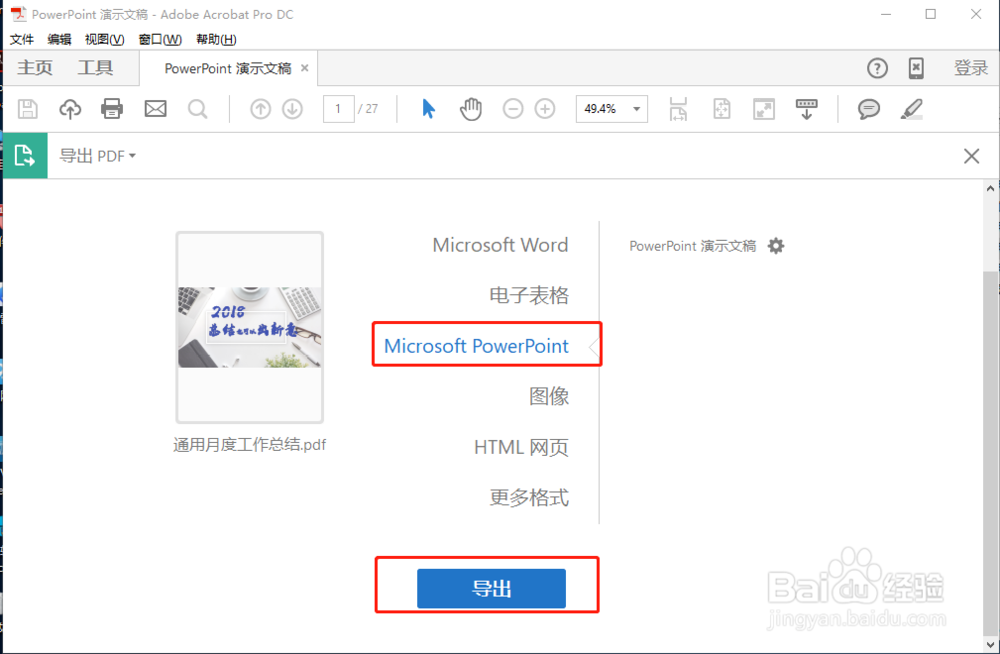Choose Microsoft Word export format
The image size is (1000, 654).
[x=500, y=245]
